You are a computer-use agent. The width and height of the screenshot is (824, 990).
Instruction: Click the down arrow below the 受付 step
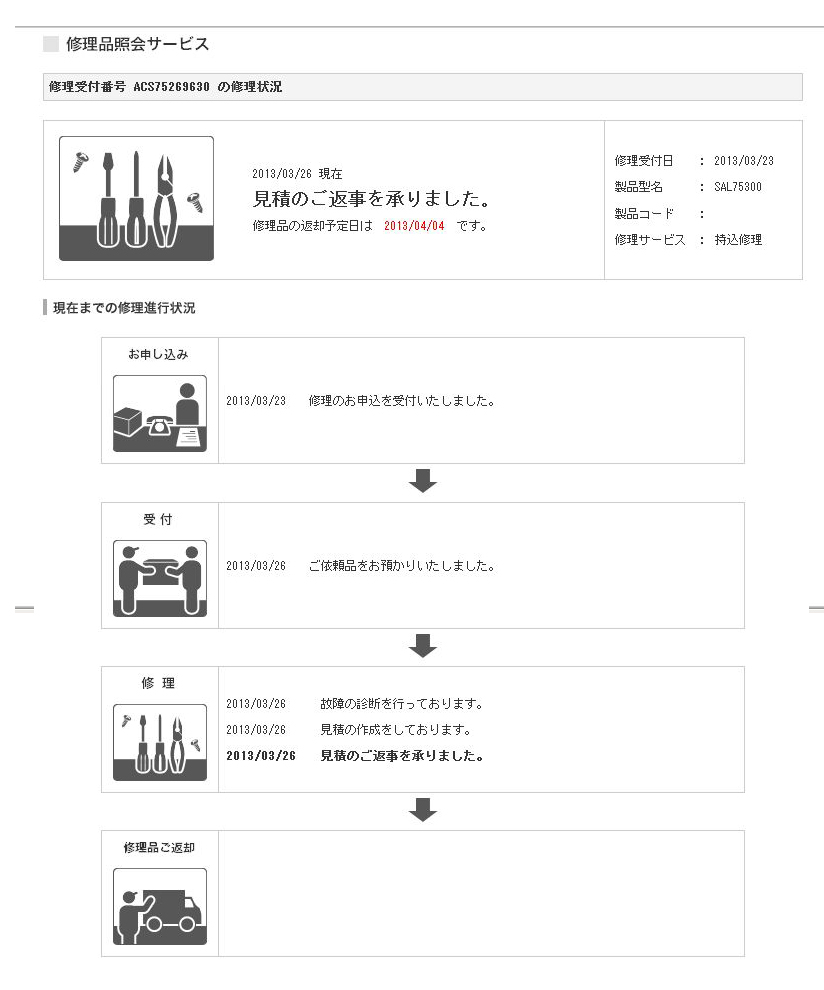click(423, 646)
